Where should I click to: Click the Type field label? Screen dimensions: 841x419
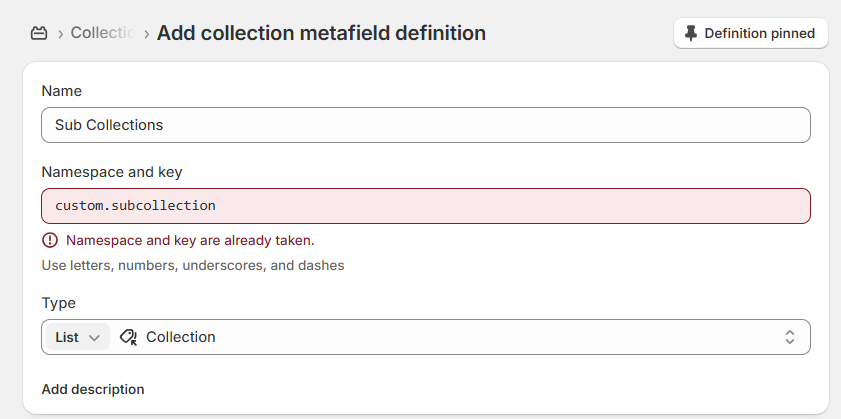[x=59, y=303]
